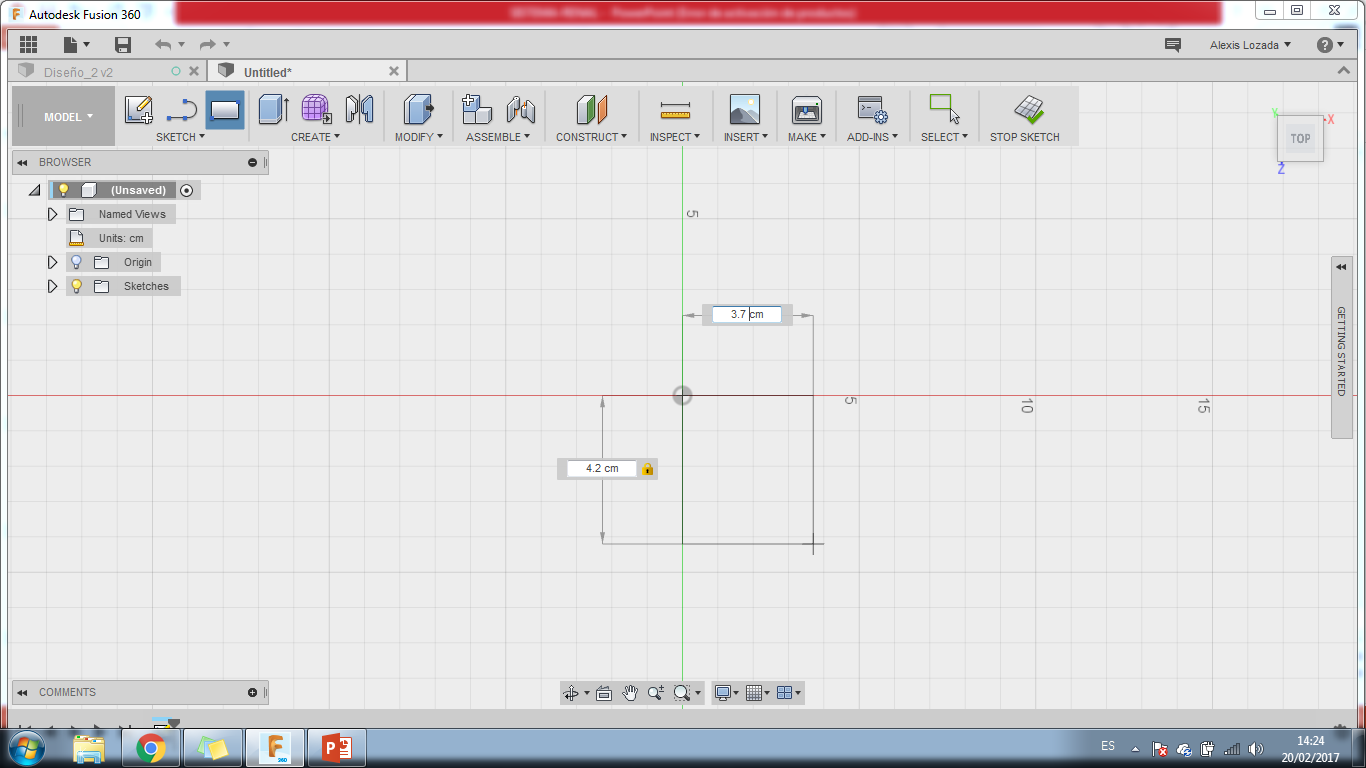The height and width of the screenshot is (768, 1366).
Task: Click the Add-Ins scripts icon
Action: 872,110
